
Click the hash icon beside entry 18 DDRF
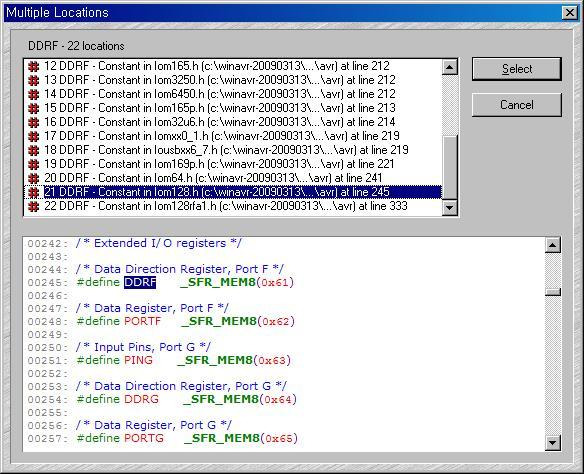(x=34, y=150)
